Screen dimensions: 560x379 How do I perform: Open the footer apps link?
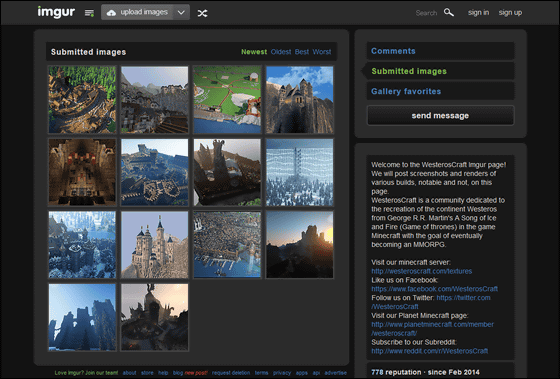tap(302, 373)
